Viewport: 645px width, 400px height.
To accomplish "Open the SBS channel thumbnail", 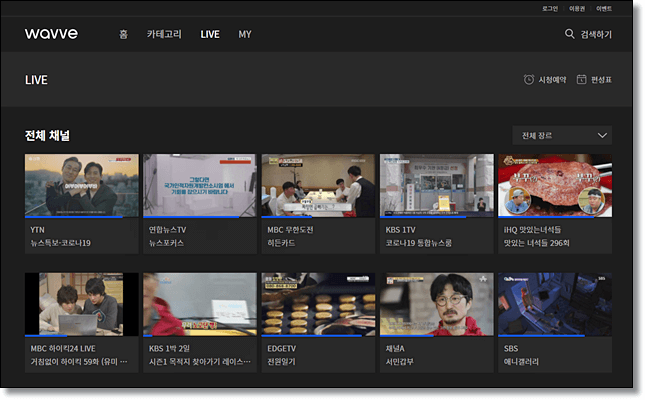I will 555,304.
